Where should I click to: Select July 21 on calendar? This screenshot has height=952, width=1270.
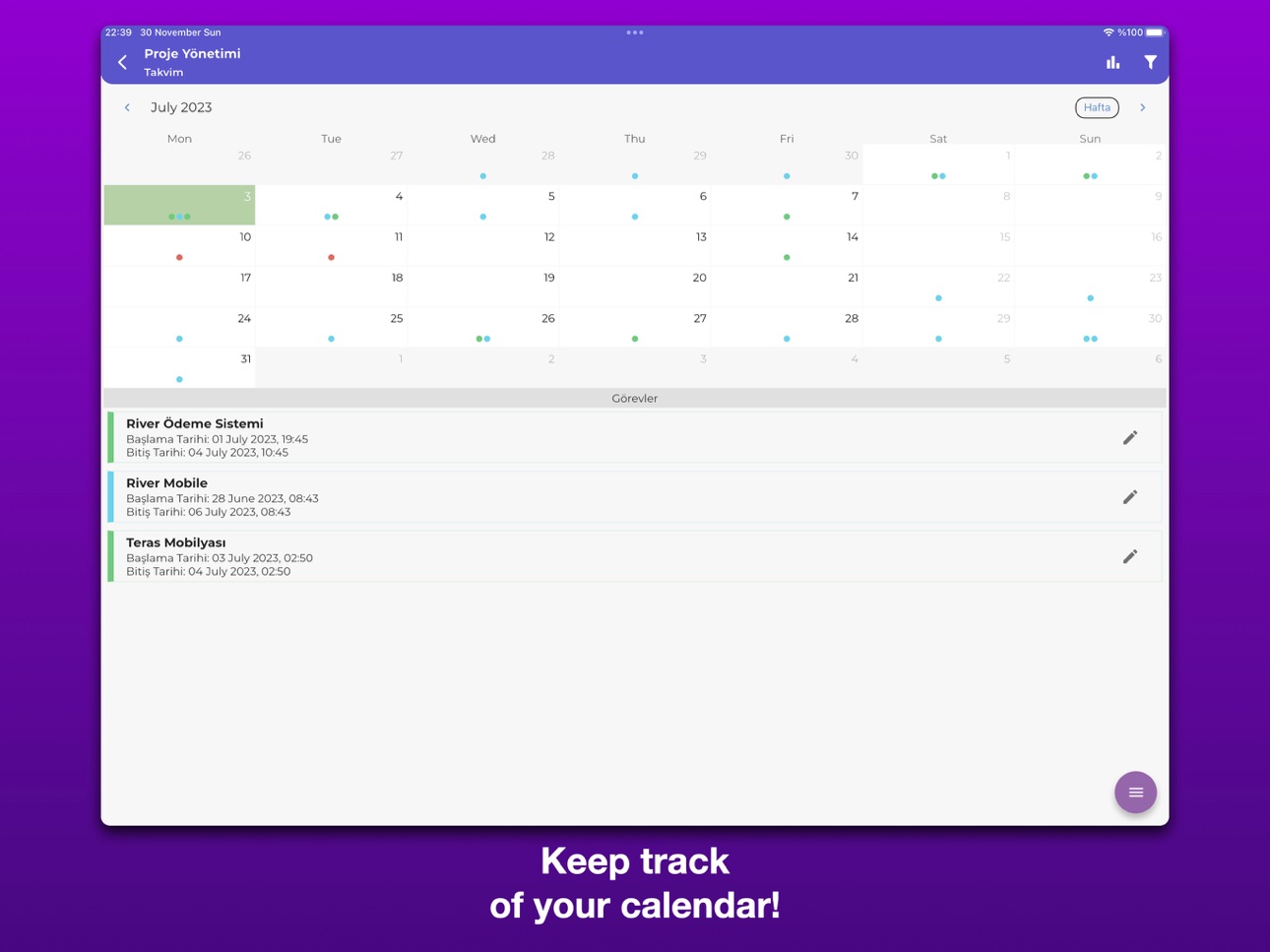point(787,286)
